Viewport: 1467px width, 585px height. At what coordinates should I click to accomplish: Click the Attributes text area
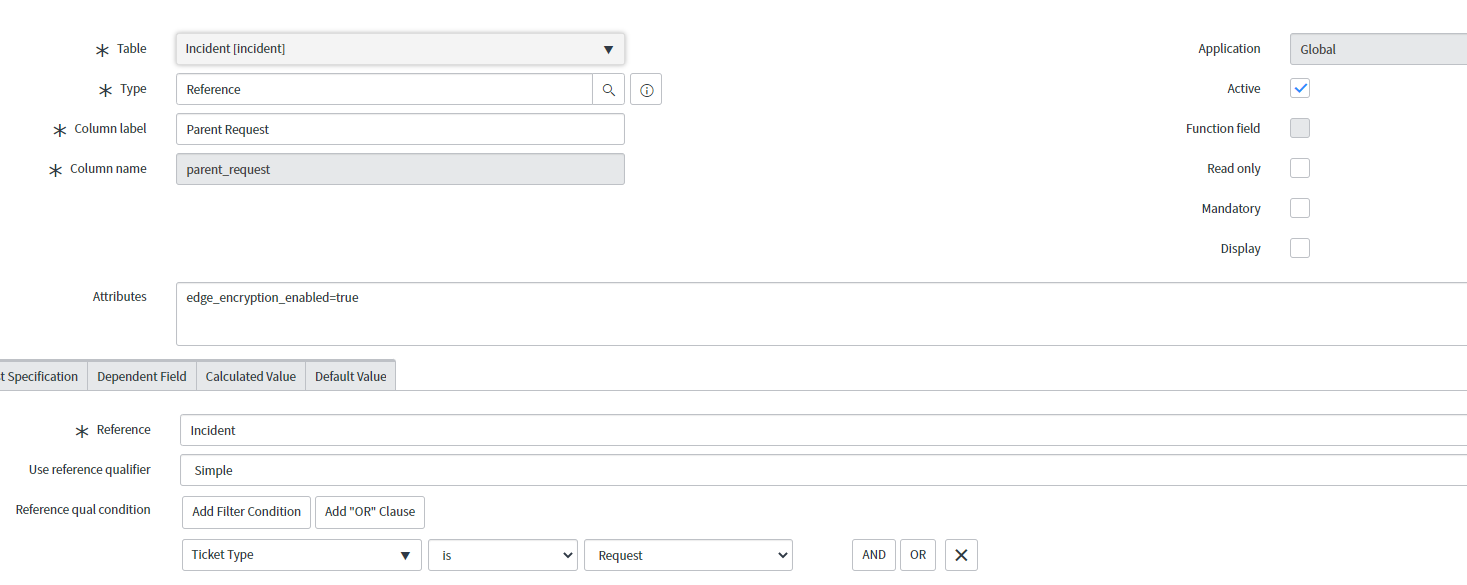pyautogui.click(x=821, y=314)
